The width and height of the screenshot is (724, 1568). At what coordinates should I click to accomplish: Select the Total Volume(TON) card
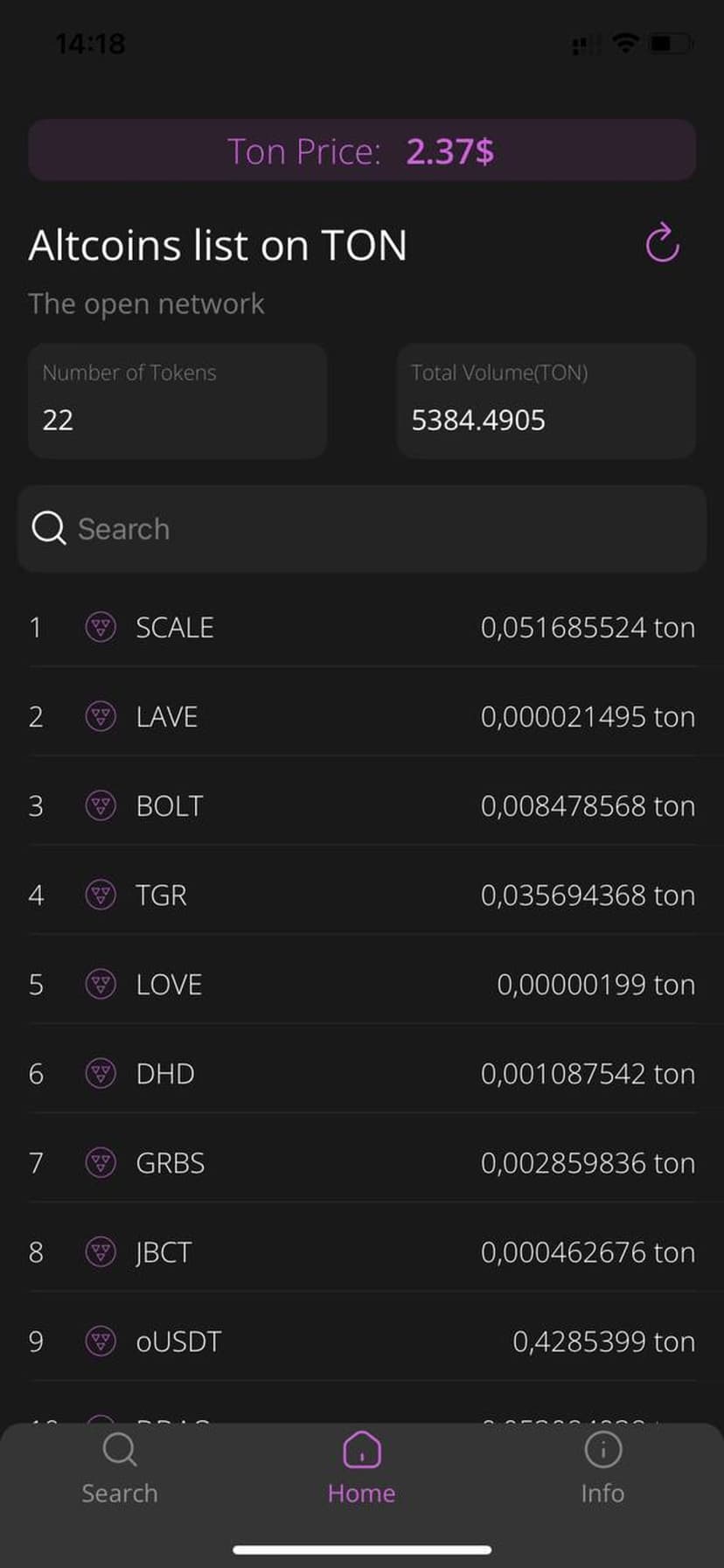tap(546, 401)
